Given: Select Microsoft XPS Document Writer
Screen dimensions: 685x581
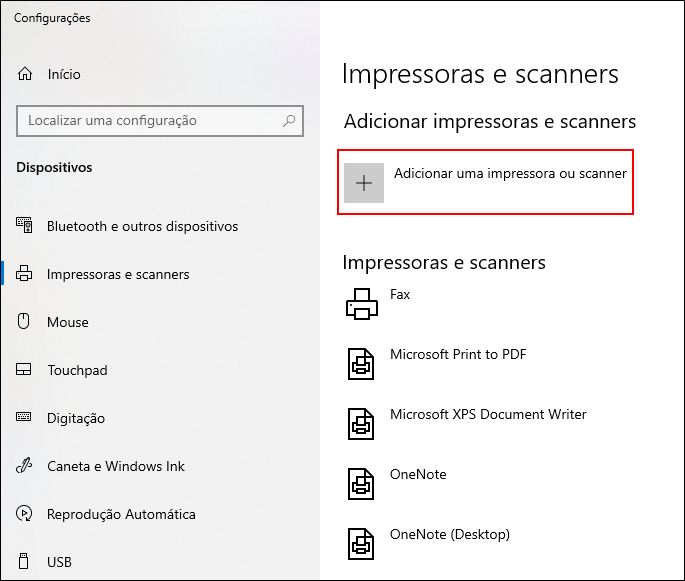Looking at the screenshot, I should (x=488, y=415).
